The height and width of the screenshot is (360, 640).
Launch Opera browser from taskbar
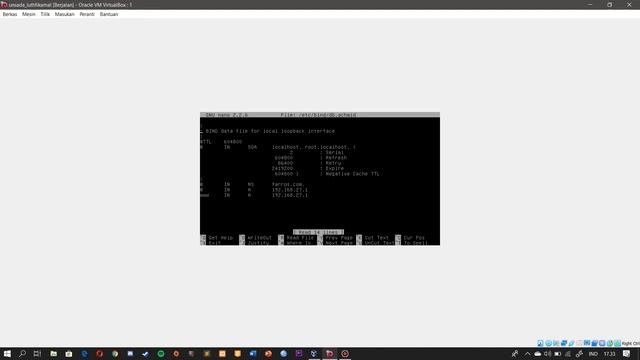pyautogui.click(x=100, y=353)
